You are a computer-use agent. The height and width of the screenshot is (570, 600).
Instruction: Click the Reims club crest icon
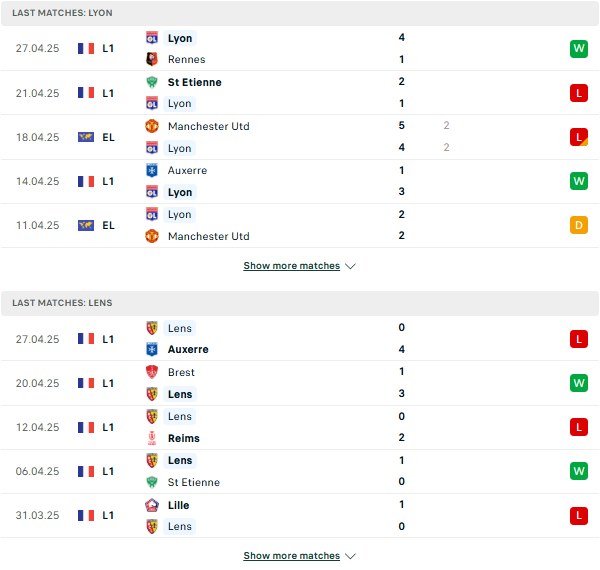(x=152, y=438)
